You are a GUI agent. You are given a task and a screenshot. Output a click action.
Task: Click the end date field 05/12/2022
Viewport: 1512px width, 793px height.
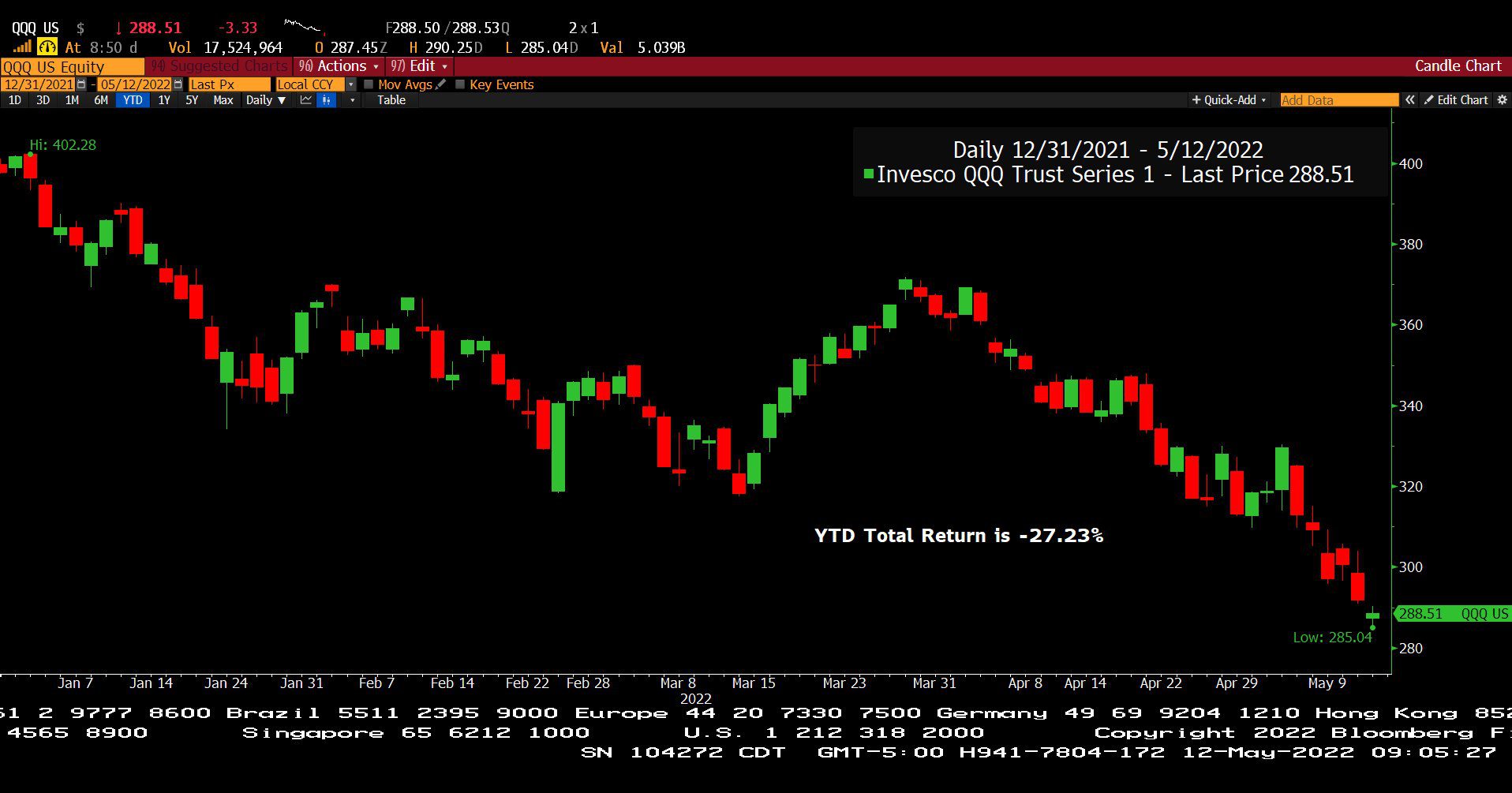coord(135,84)
